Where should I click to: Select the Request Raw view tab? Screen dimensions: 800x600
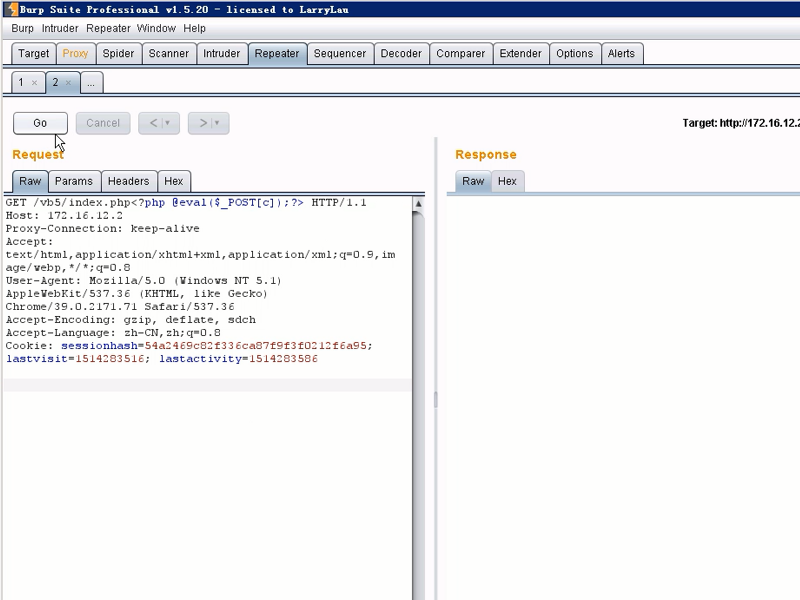30,181
